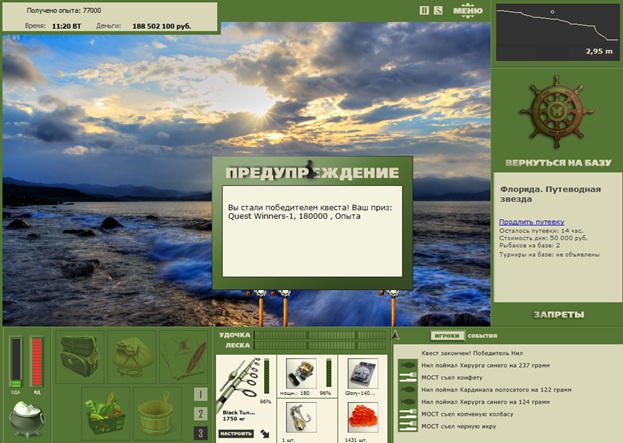The width and height of the screenshot is (623, 443).
Task: Pause the game with the pause icon
Action: pyautogui.click(x=424, y=11)
